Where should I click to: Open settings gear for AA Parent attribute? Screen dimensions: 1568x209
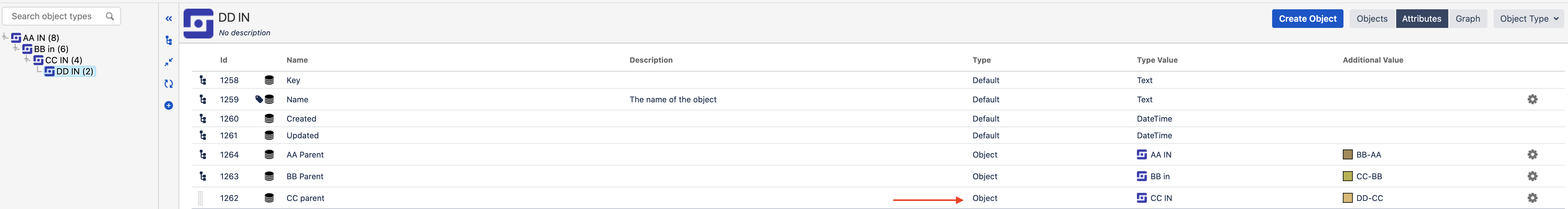[x=1532, y=155]
